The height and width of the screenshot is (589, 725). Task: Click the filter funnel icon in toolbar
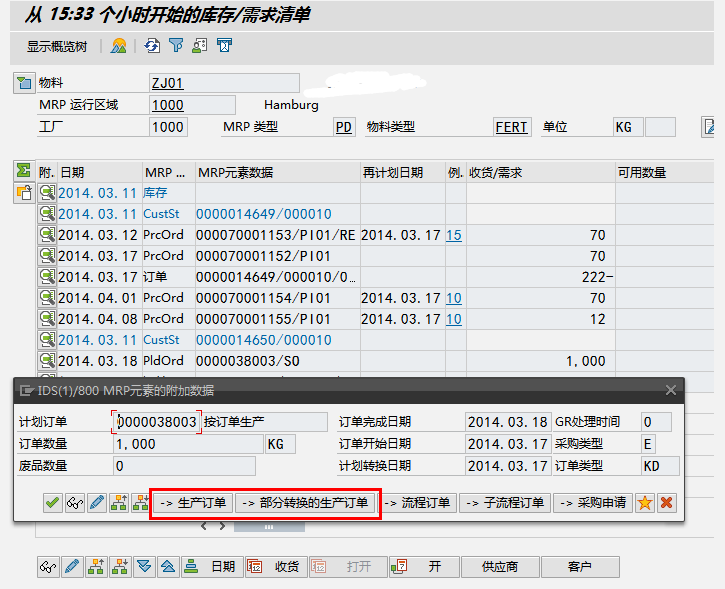click(176, 46)
